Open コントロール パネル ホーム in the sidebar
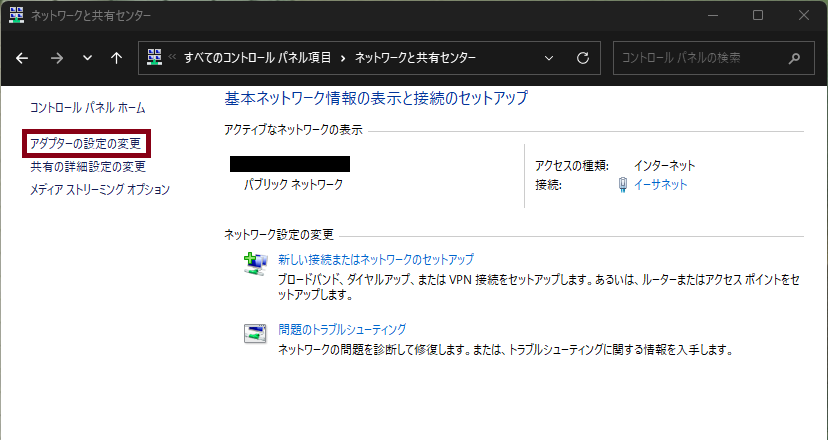828x440 pixels. [x=88, y=107]
